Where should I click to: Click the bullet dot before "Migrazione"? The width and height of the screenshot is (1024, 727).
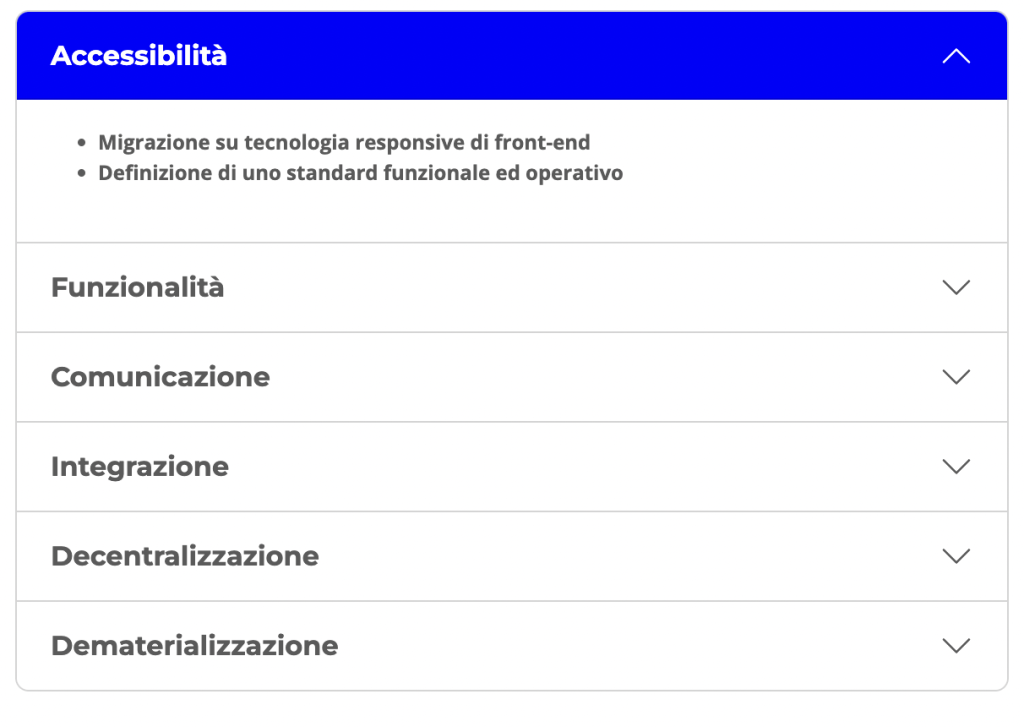tap(82, 144)
